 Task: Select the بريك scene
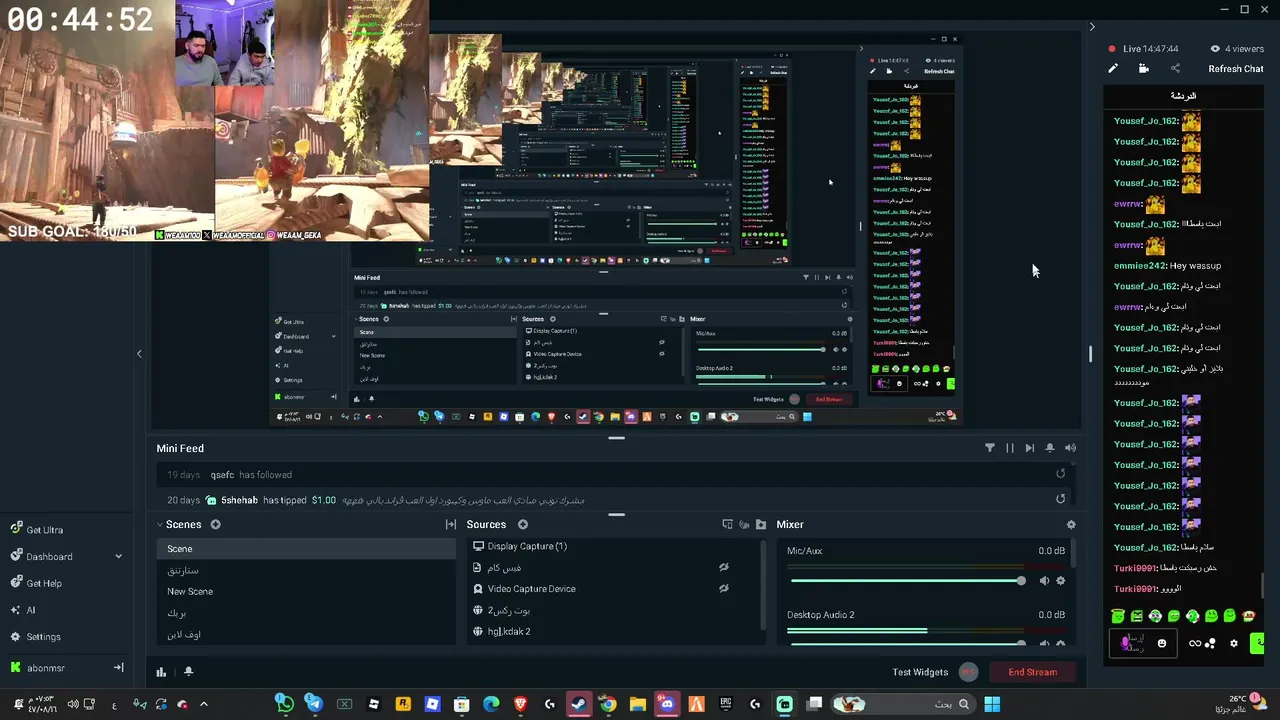[x=306, y=613]
